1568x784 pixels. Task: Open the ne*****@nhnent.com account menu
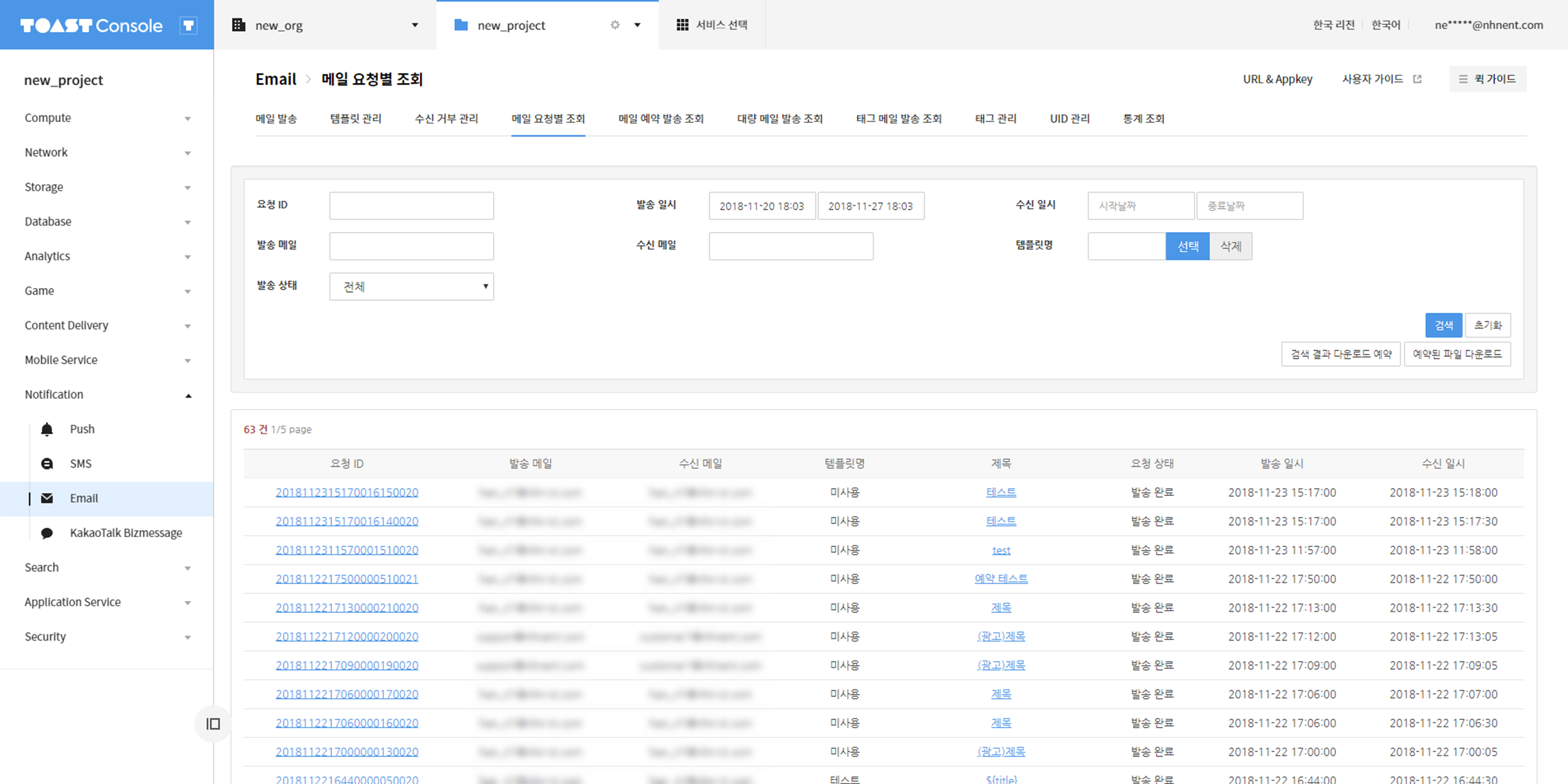click(x=1489, y=25)
